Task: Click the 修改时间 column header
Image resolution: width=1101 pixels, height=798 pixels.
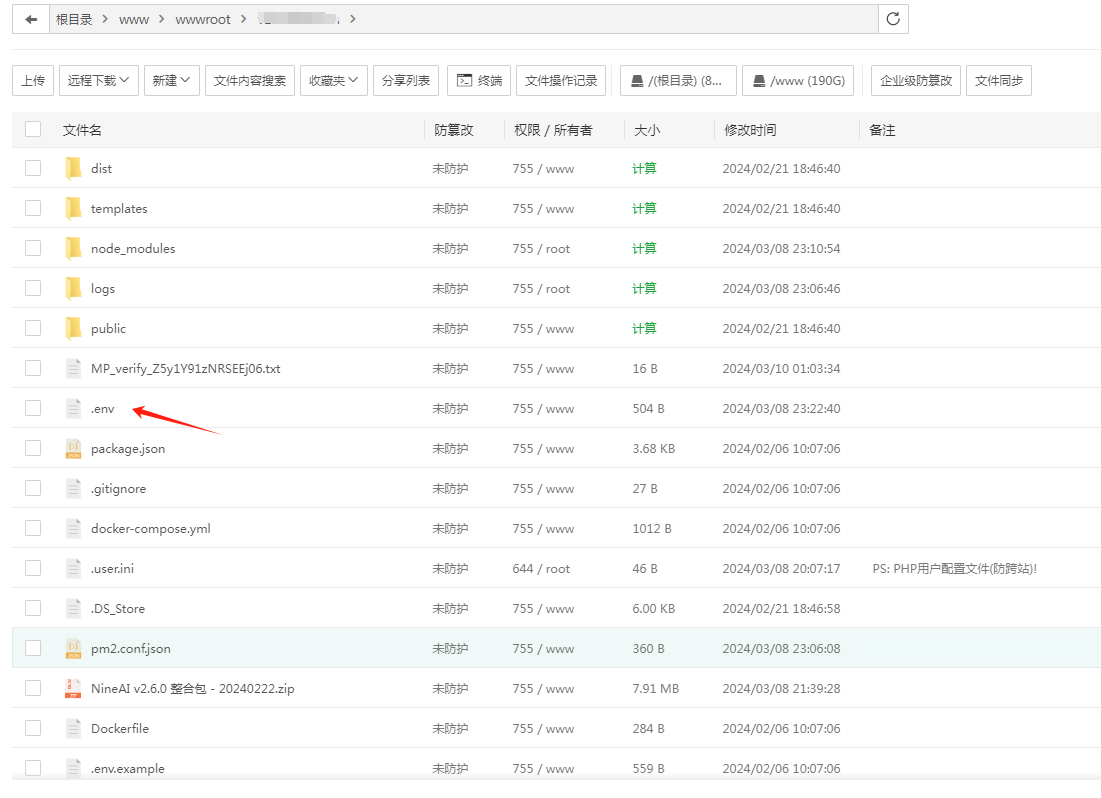Action: [750, 129]
